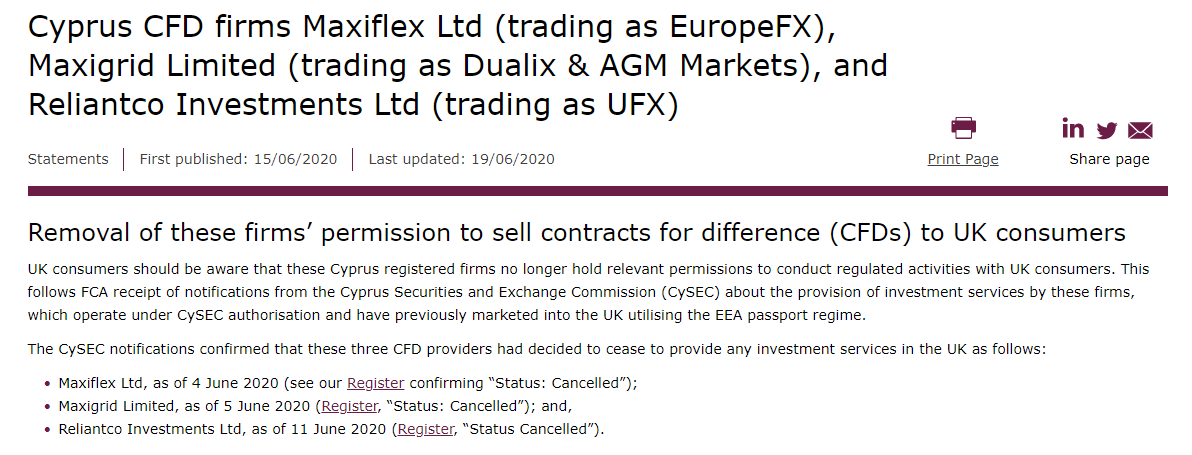Open the Register link for Maxigrid Limited
Viewport: 1192px width, 455px height.
348,406
